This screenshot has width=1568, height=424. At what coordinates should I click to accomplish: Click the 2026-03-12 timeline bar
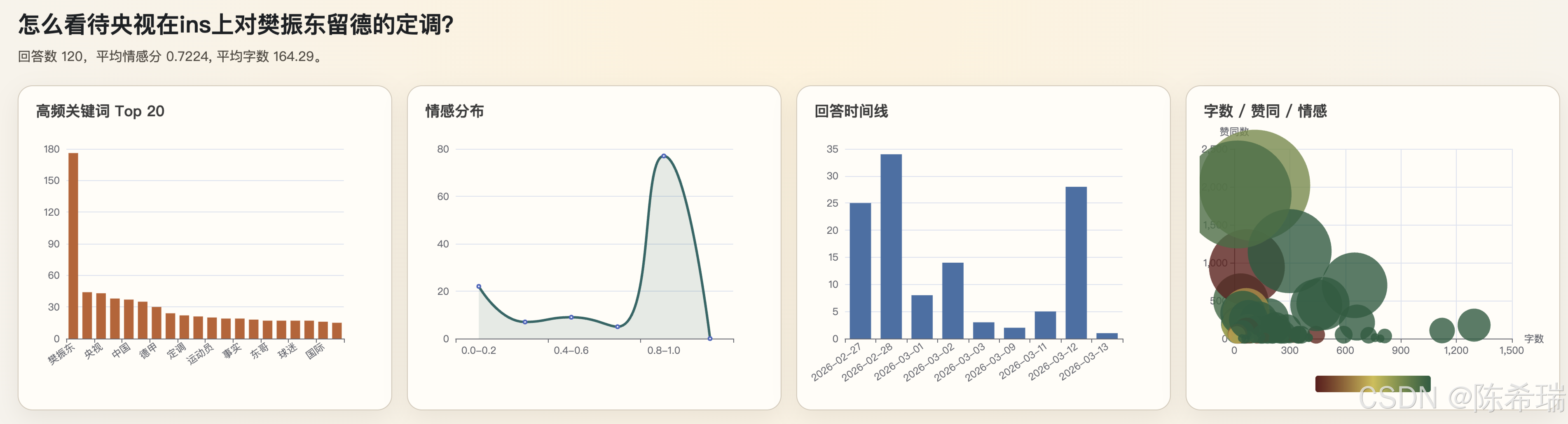tap(1076, 263)
